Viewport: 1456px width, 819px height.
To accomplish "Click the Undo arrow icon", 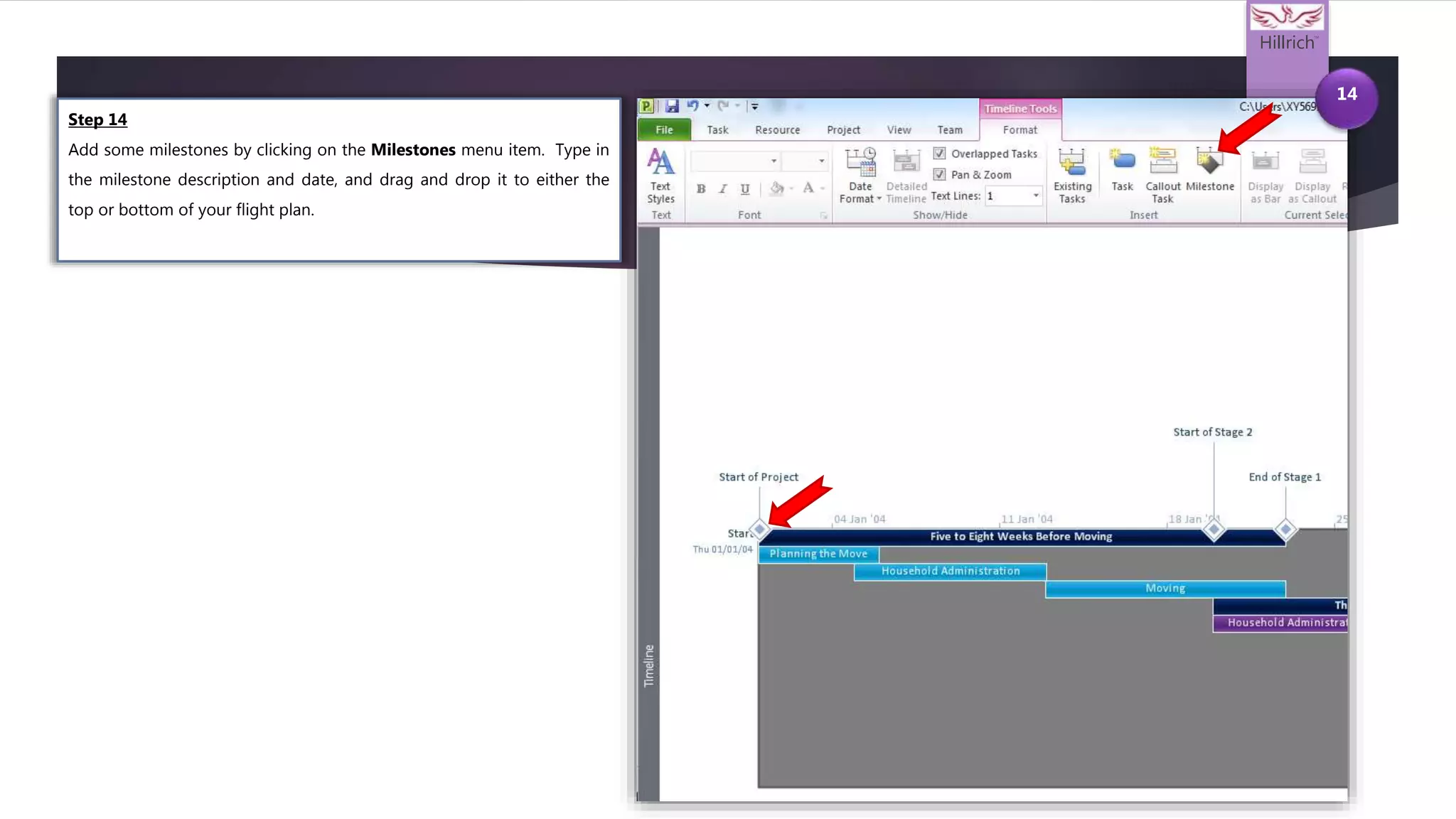I will (692, 106).
